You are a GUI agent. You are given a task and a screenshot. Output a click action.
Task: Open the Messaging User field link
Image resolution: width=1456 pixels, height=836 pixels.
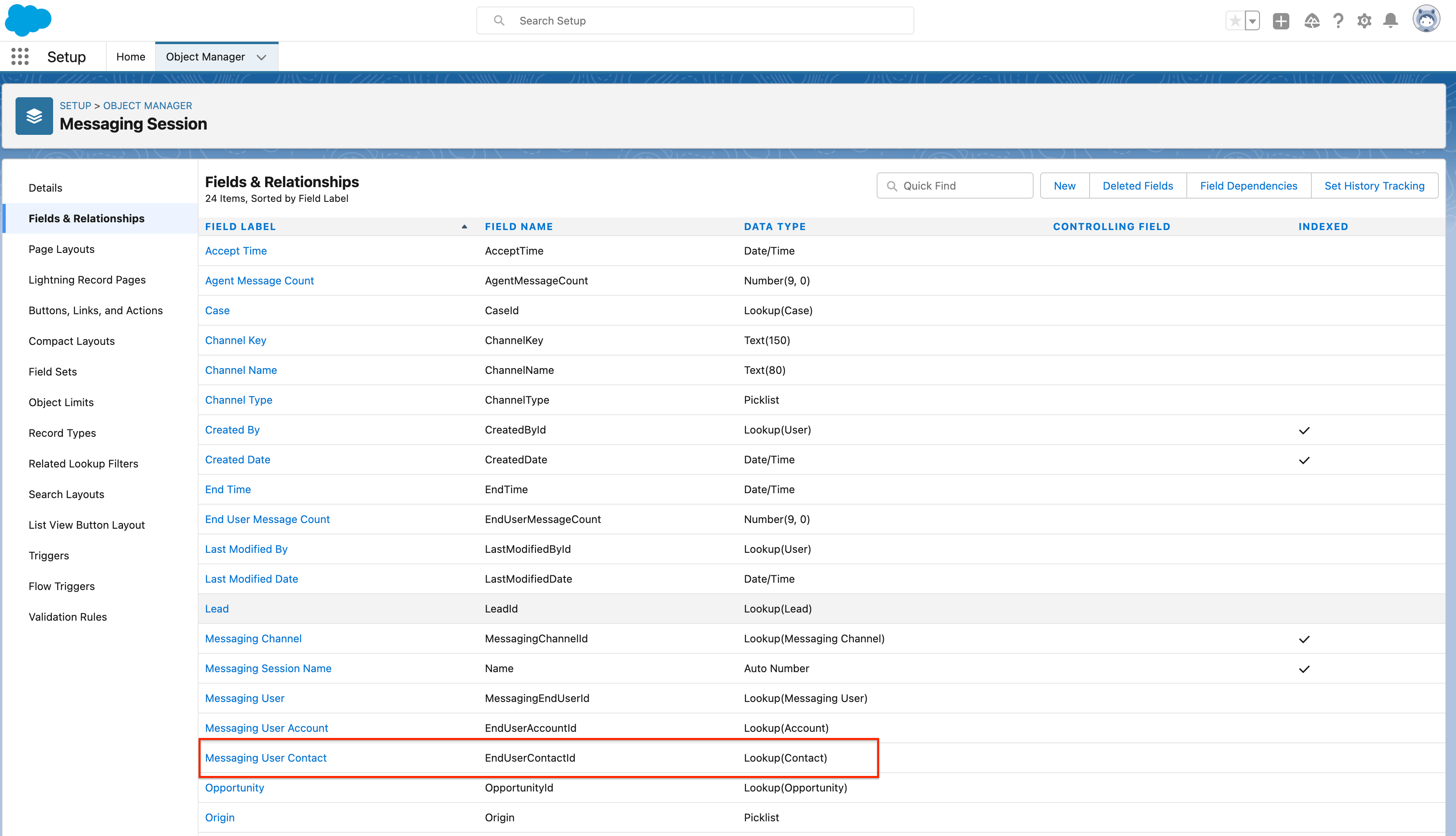click(244, 699)
